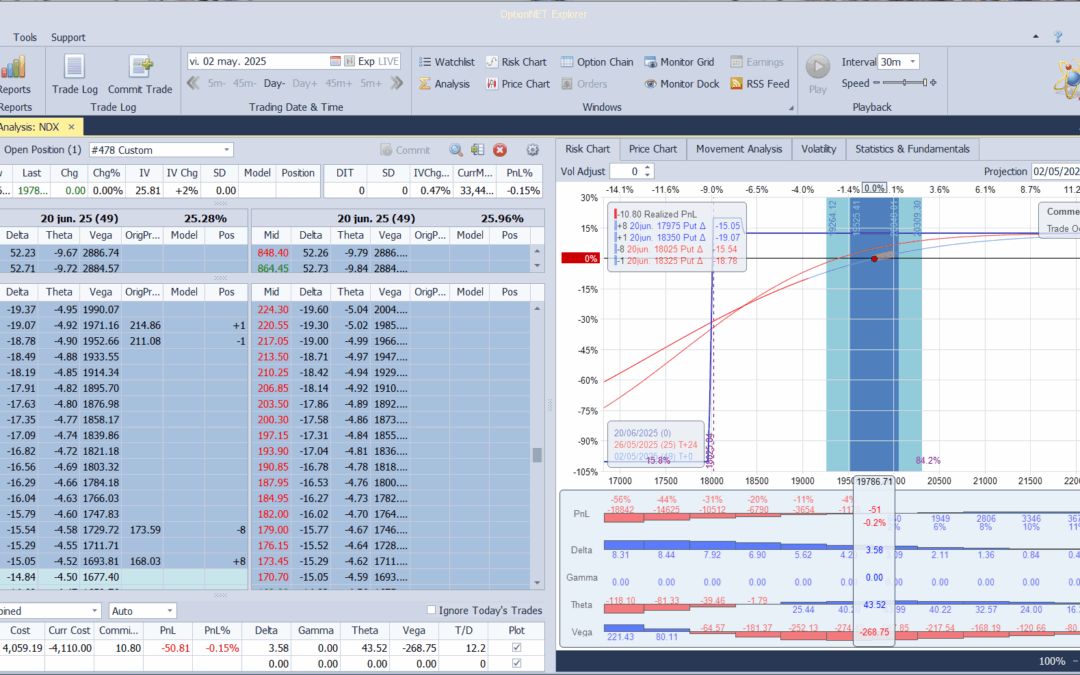Image resolution: width=1080 pixels, height=675 pixels.
Task: Expand the #478 Custom position dropdown
Action: point(227,150)
